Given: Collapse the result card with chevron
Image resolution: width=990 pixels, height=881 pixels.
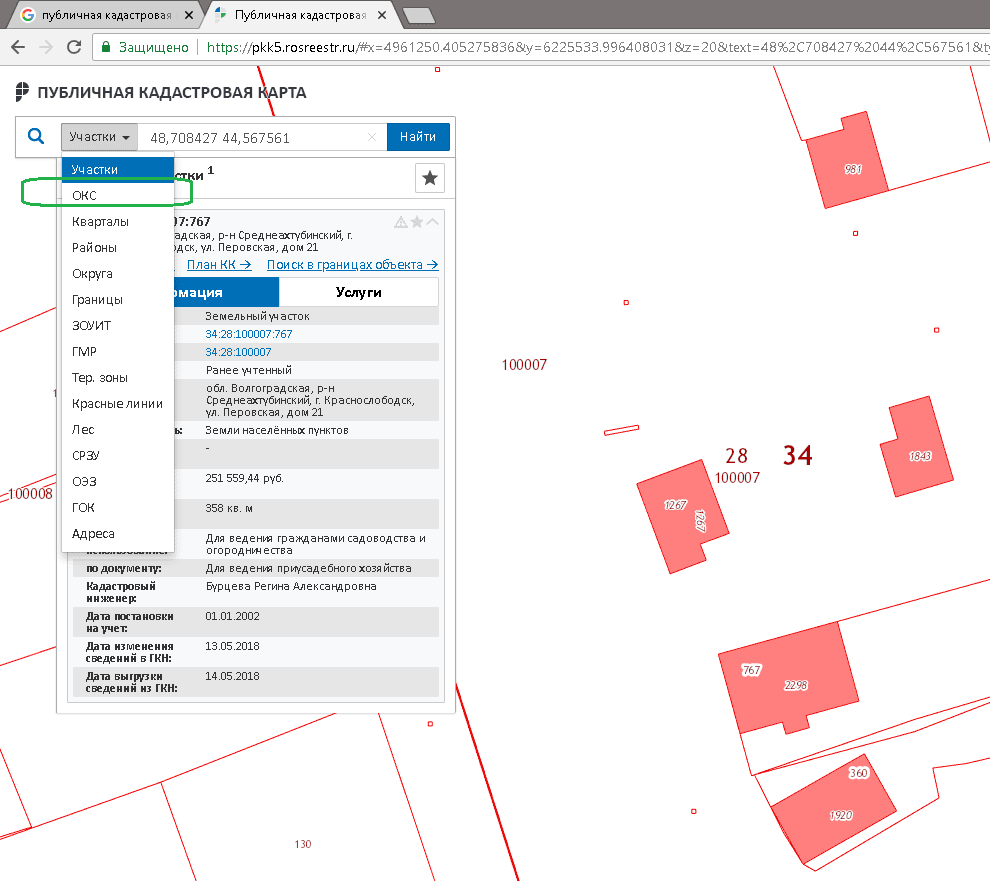Looking at the screenshot, I should (x=433, y=222).
